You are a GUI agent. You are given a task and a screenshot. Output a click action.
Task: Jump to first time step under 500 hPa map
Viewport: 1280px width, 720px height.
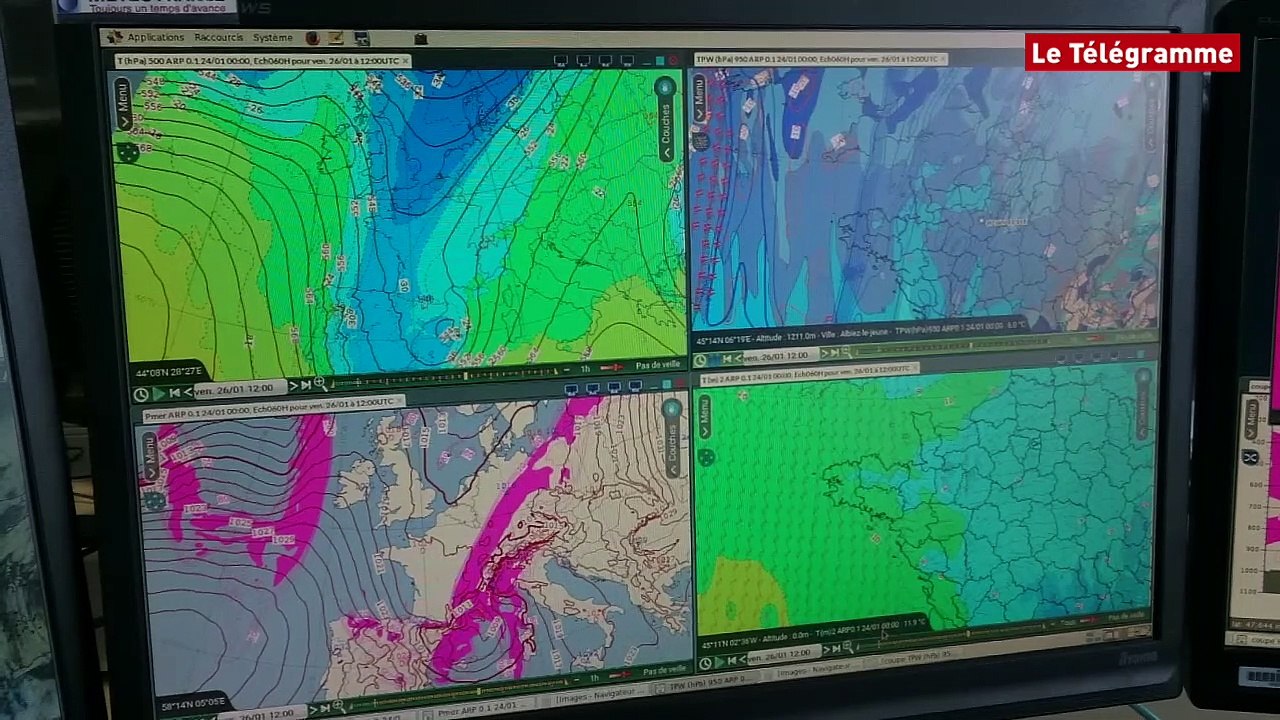(x=174, y=392)
